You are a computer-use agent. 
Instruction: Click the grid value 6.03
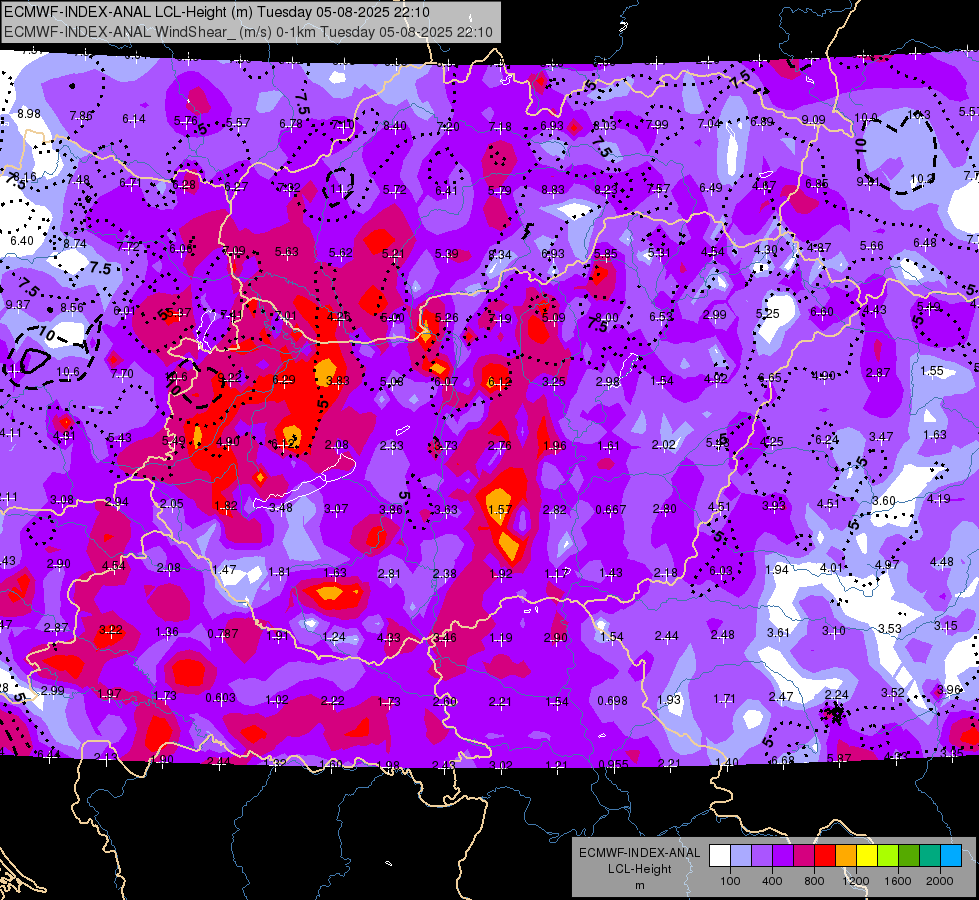721,571
